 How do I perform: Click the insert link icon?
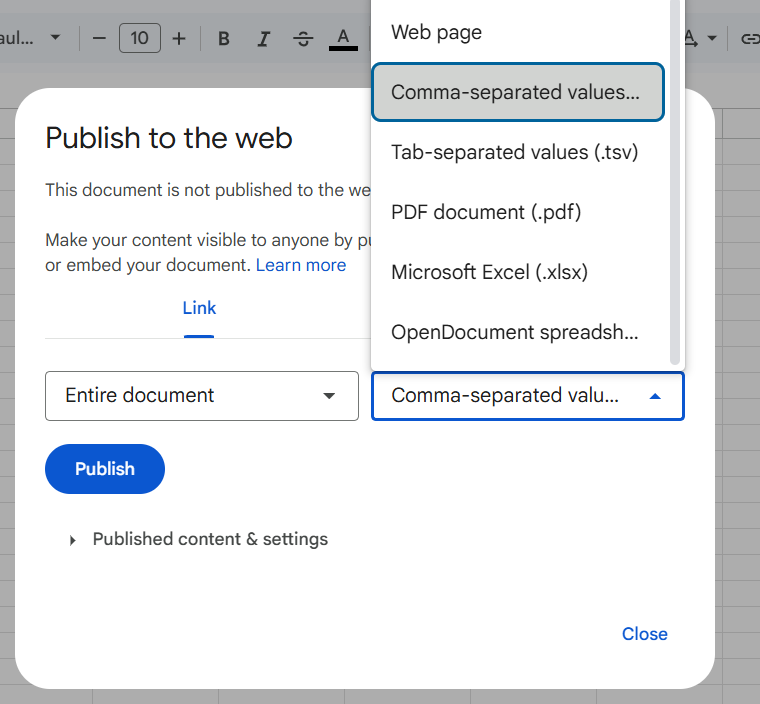click(x=748, y=39)
